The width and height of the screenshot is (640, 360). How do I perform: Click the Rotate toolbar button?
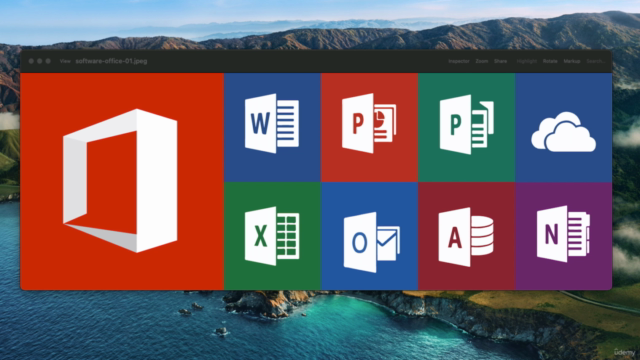550,61
